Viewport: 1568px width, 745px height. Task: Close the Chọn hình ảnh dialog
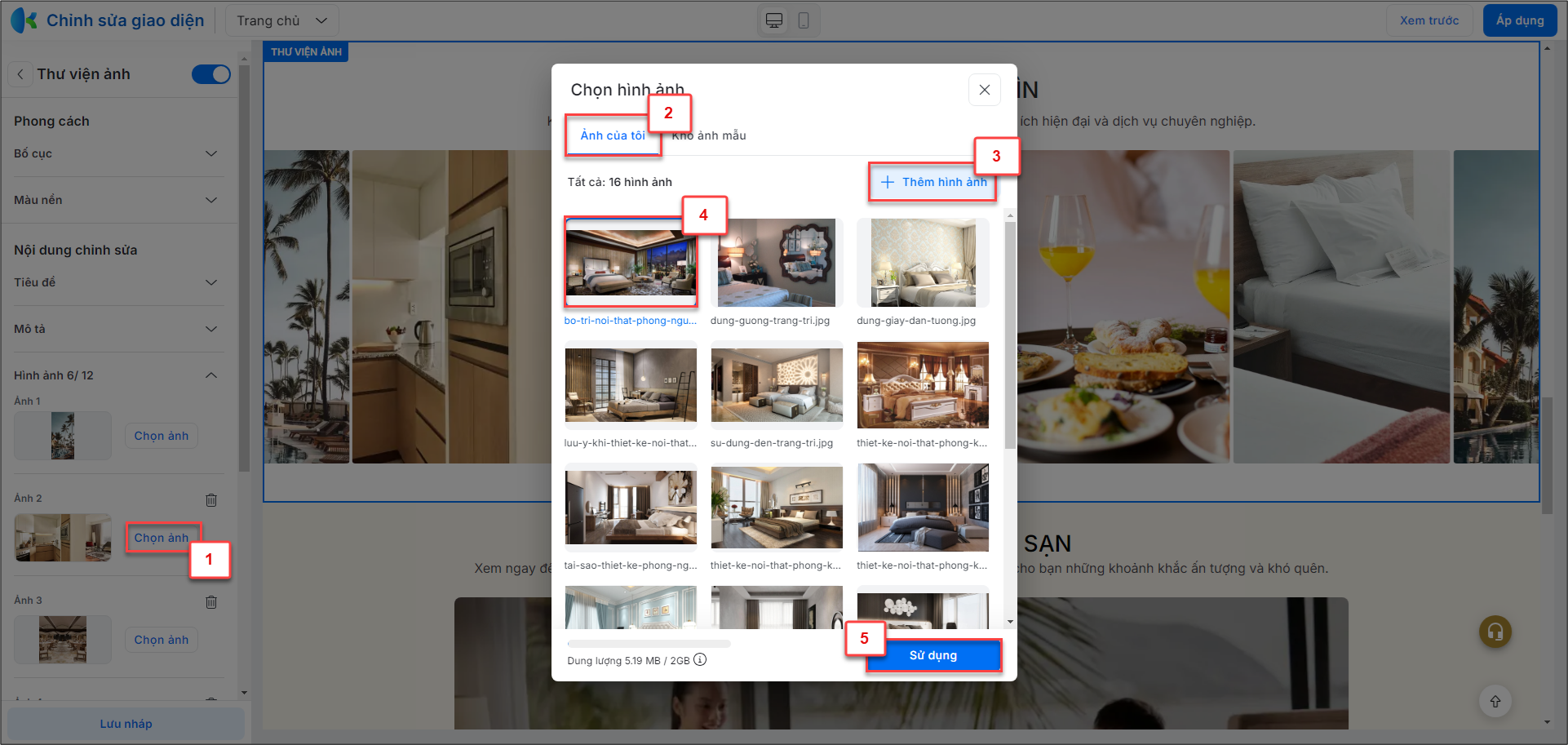(985, 90)
